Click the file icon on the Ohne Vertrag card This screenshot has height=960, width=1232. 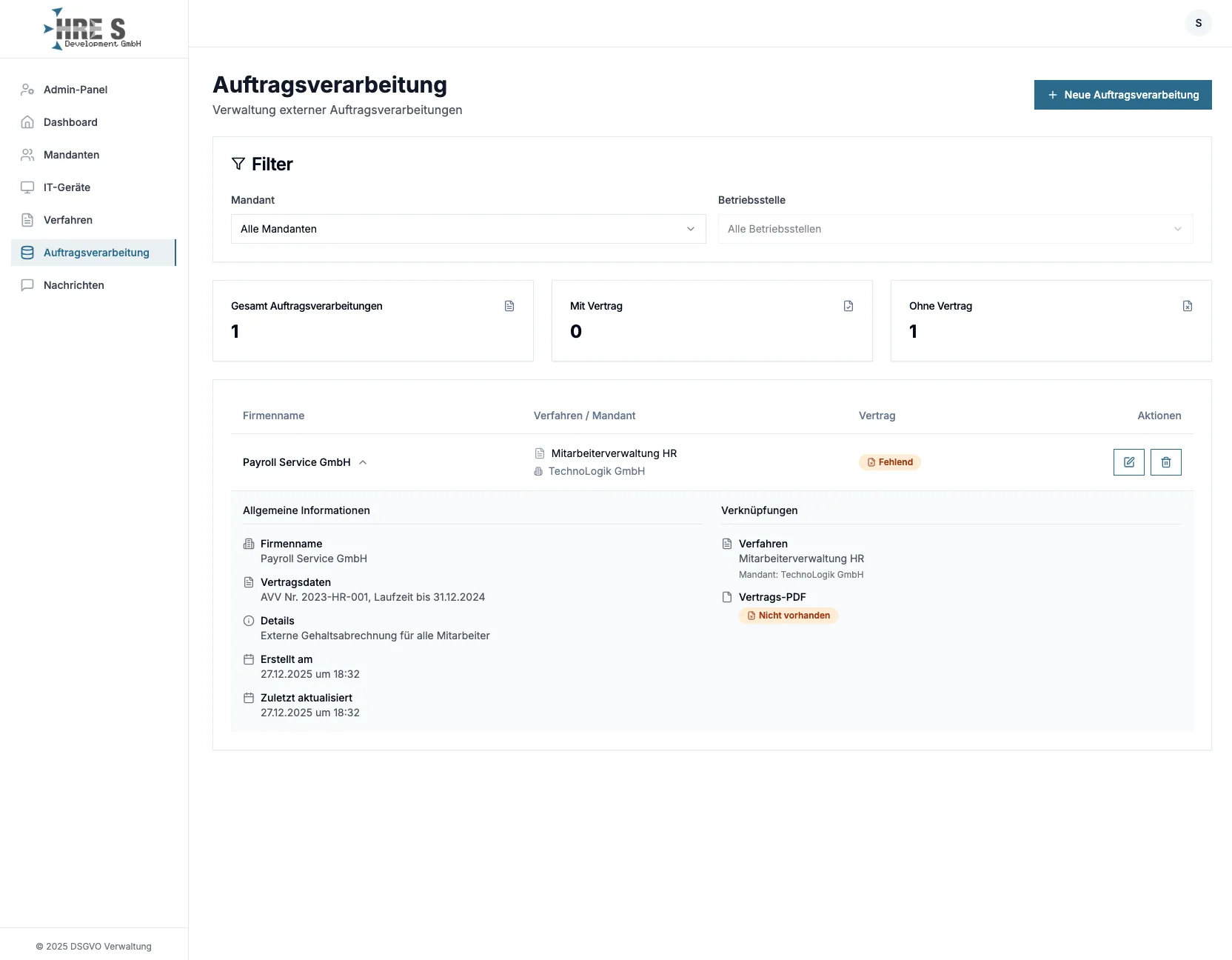tap(1188, 306)
